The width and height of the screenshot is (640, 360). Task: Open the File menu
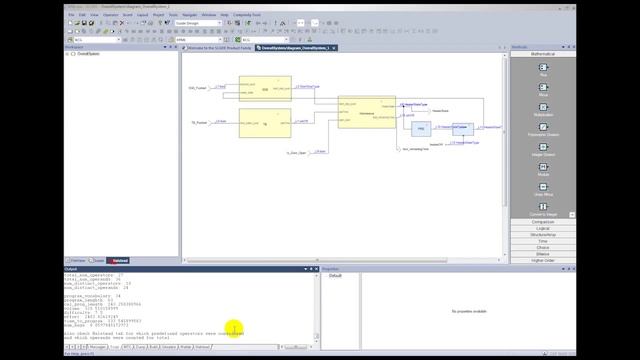71,15
